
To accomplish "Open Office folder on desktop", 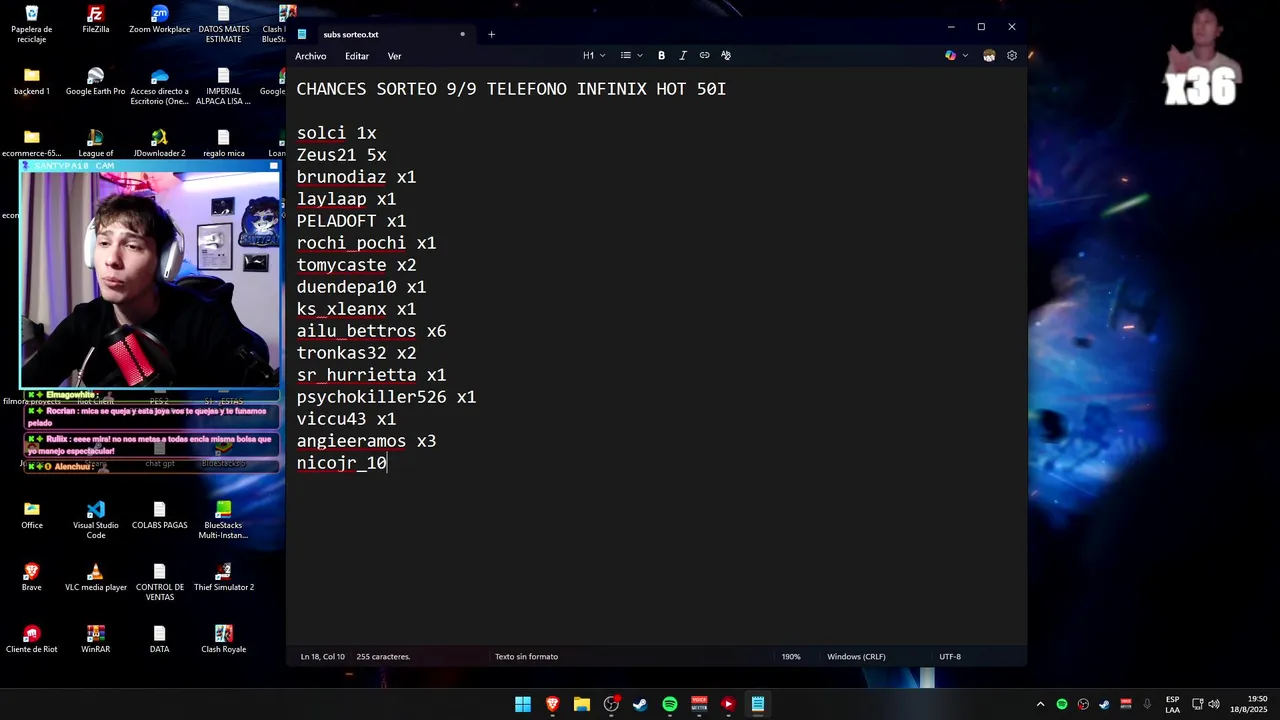I will pos(32,515).
